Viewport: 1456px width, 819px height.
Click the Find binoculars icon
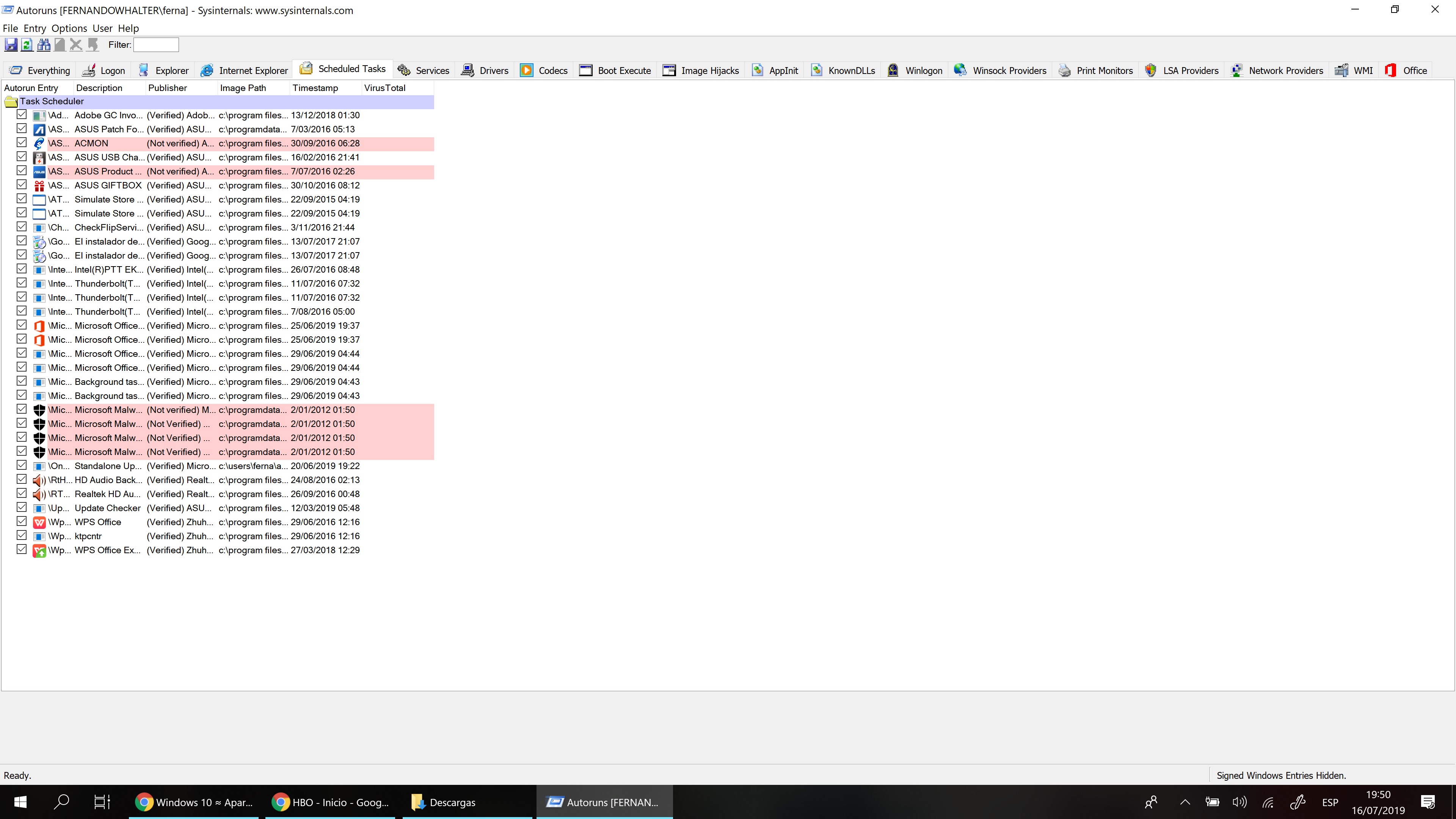coord(44,45)
